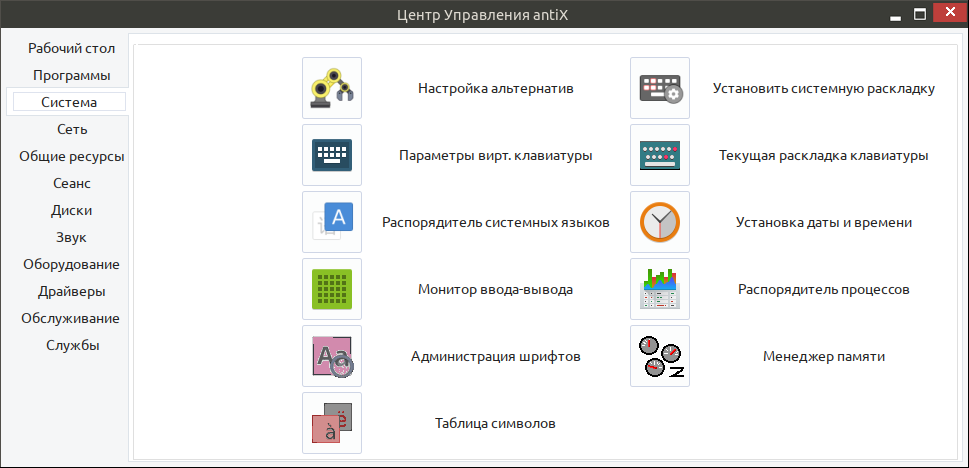Click the Текущая раскладка клавиатуры teal icon
The image size is (969, 468).
click(660, 155)
